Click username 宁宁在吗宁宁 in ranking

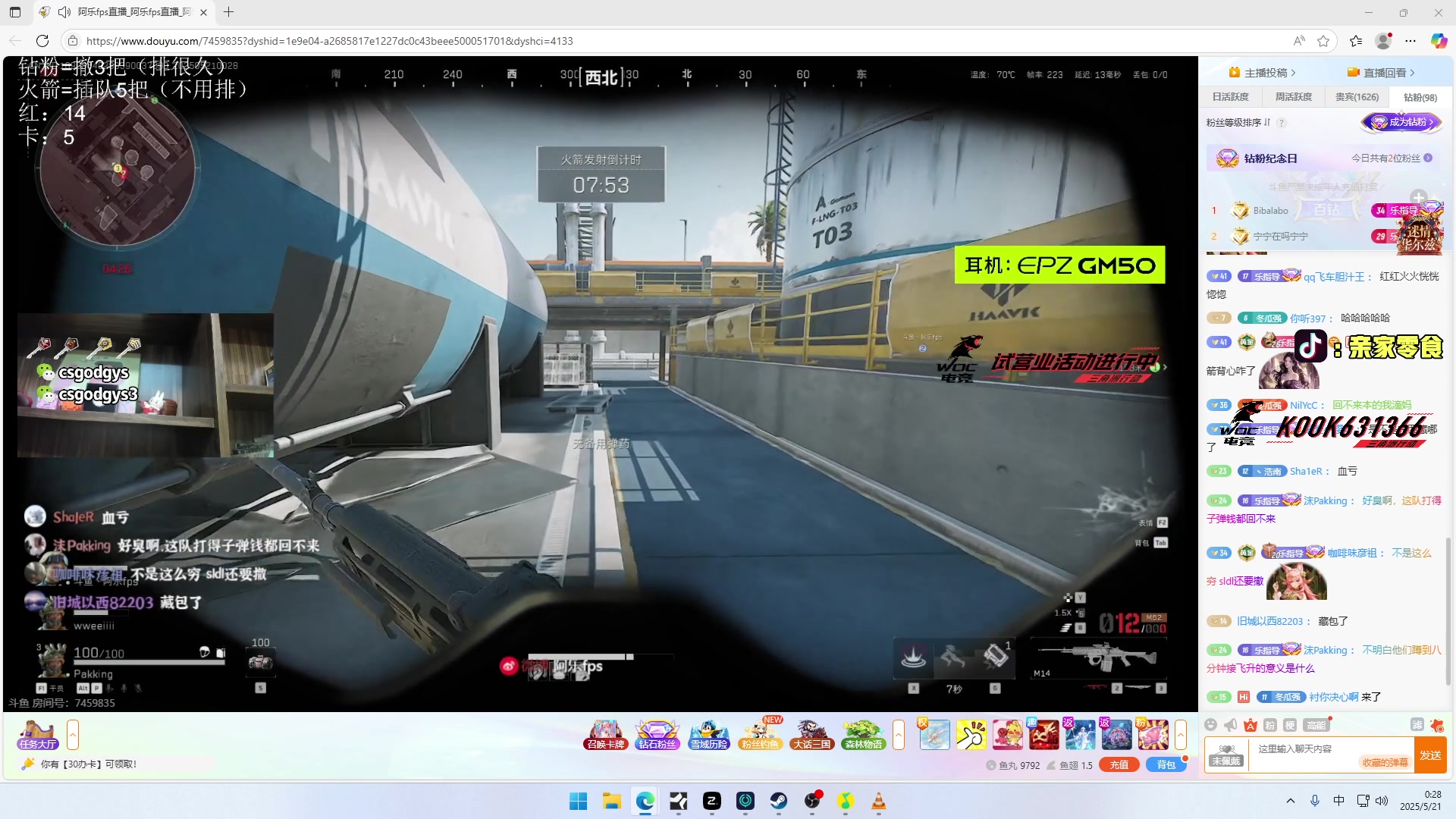tap(1280, 237)
